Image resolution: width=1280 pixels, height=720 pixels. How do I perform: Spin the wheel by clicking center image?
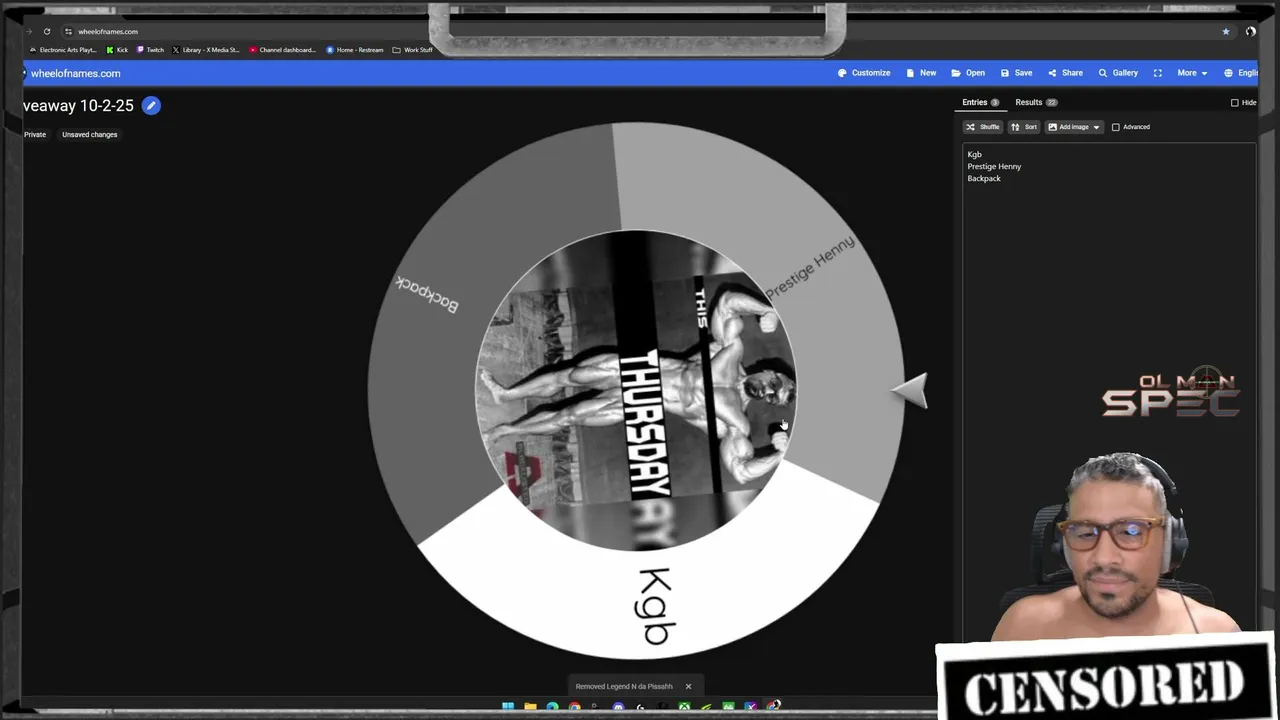click(636, 390)
